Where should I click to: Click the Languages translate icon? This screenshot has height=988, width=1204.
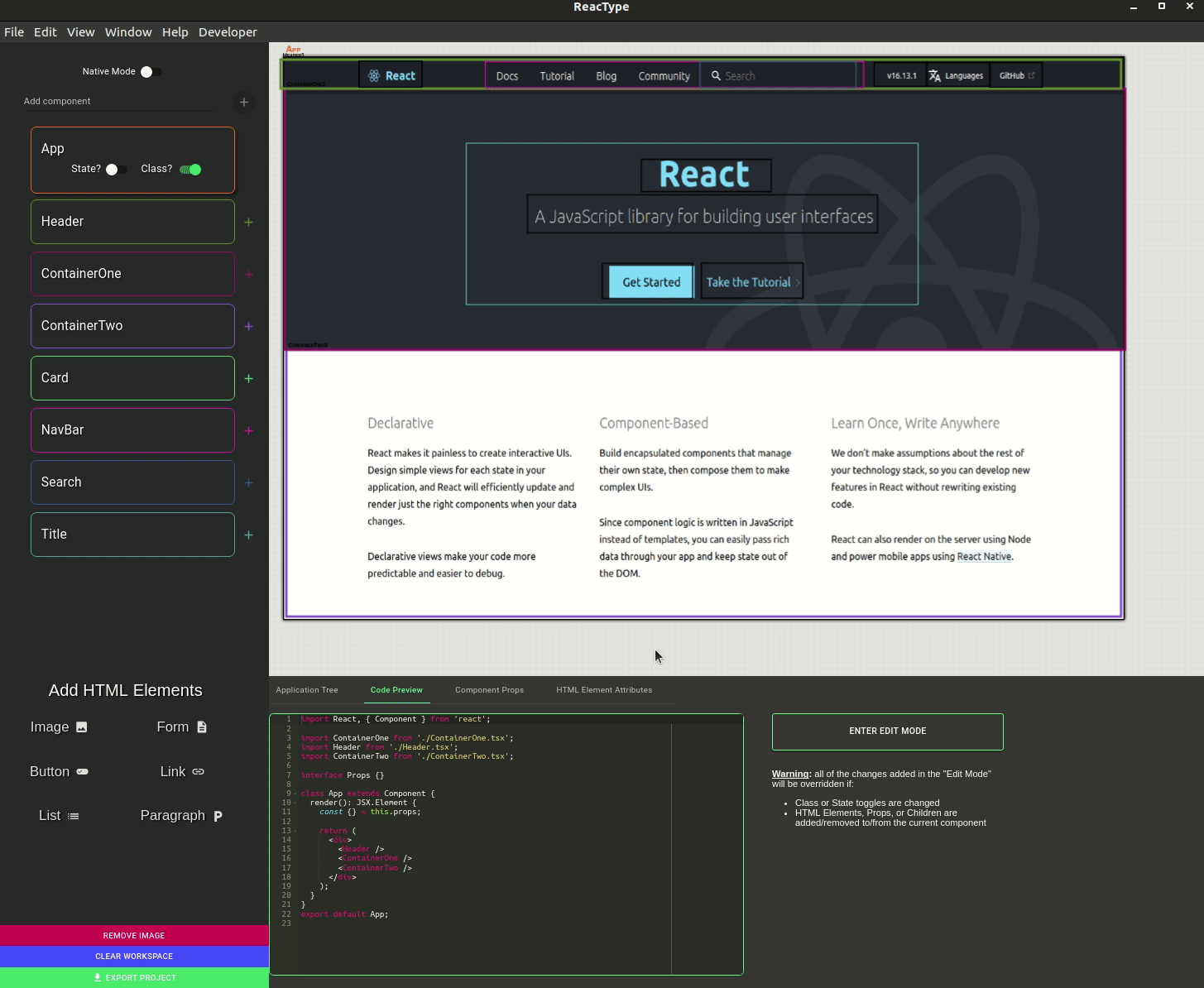[x=935, y=75]
